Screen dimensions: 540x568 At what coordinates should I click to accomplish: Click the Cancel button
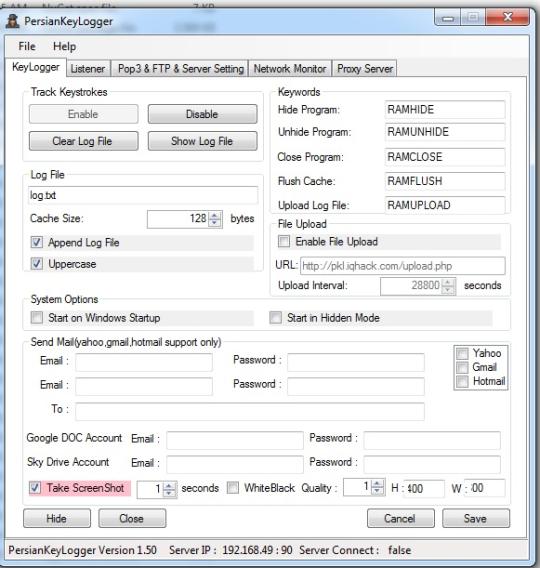pos(401,518)
